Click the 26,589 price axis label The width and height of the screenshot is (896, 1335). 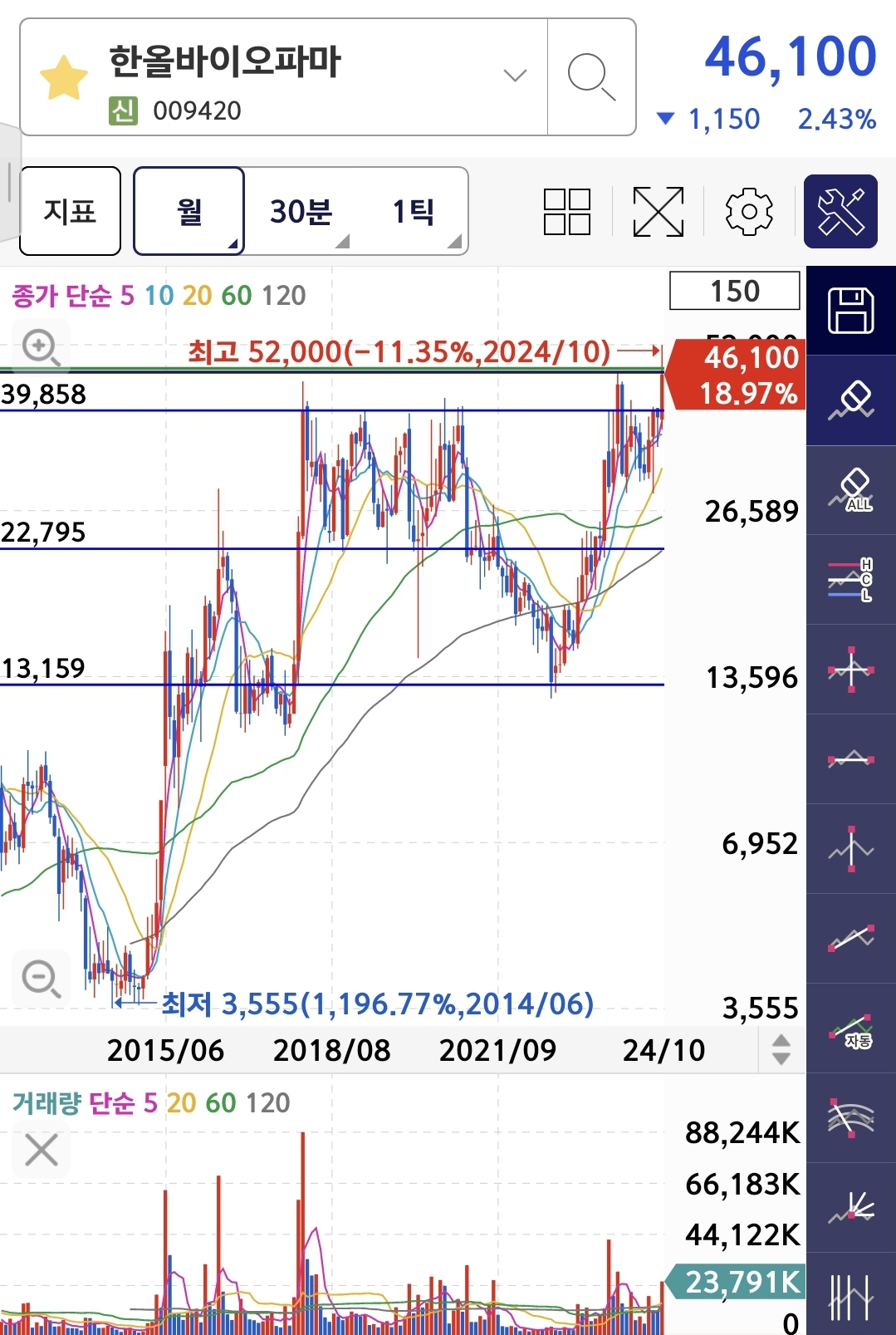[x=752, y=511]
